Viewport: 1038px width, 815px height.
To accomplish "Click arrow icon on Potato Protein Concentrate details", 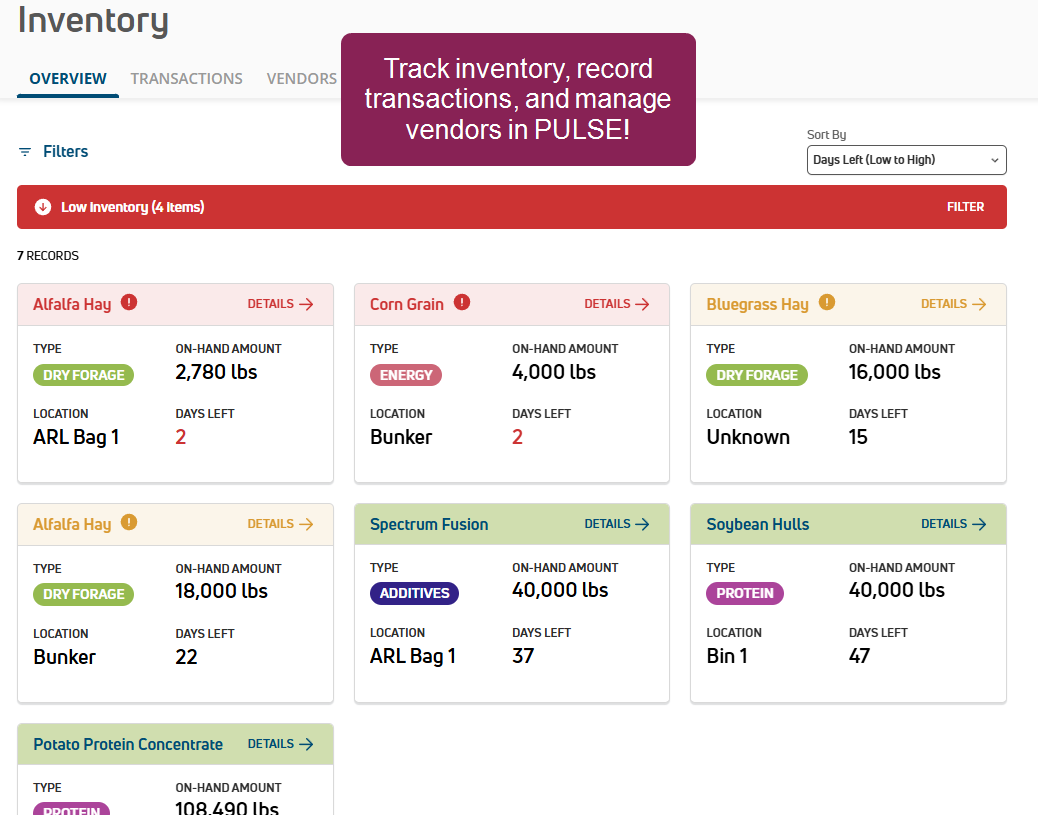I will 306,744.
